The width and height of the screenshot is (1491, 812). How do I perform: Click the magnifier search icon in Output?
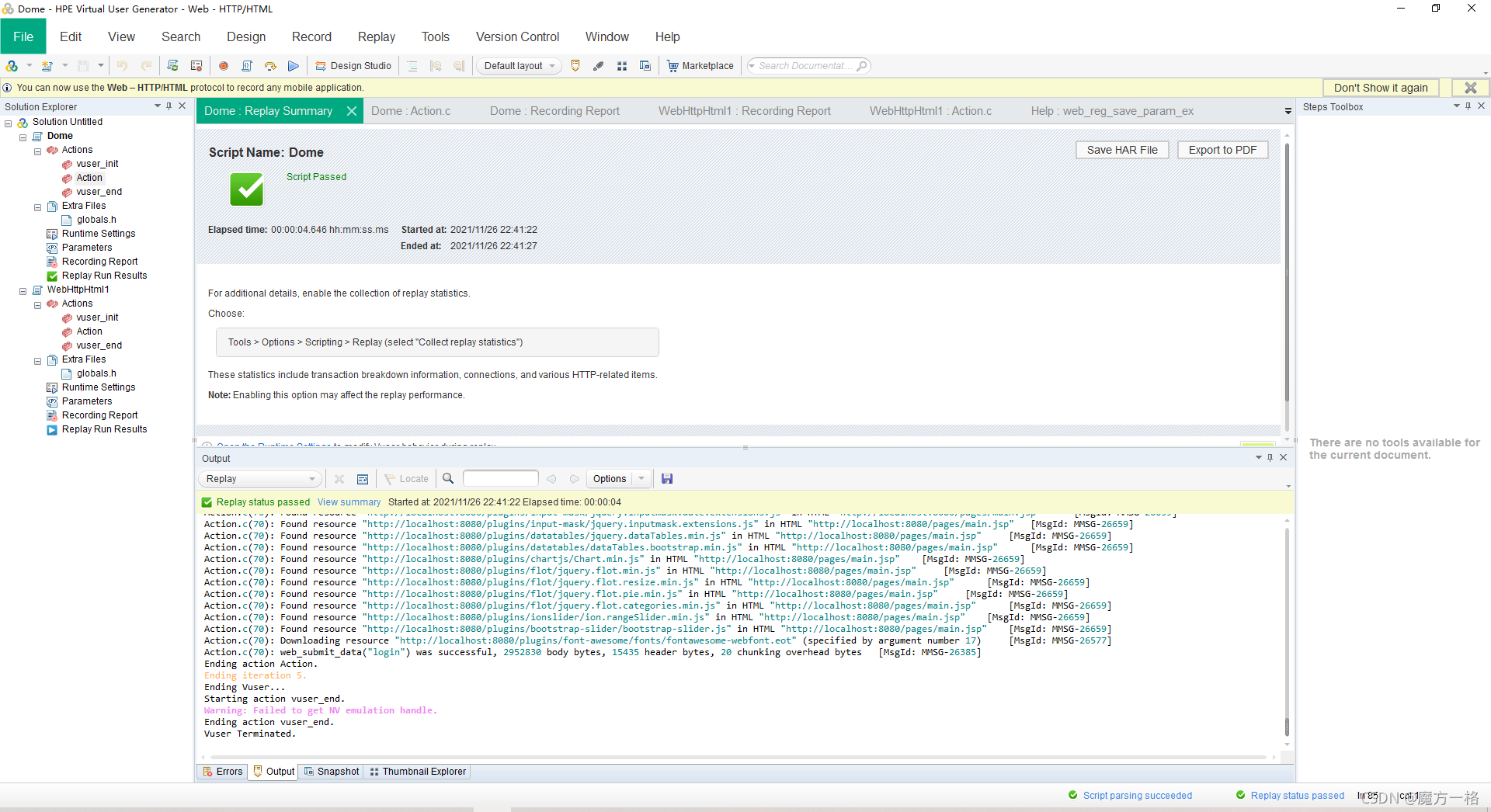pyautogui.click(x=448, y=479)
